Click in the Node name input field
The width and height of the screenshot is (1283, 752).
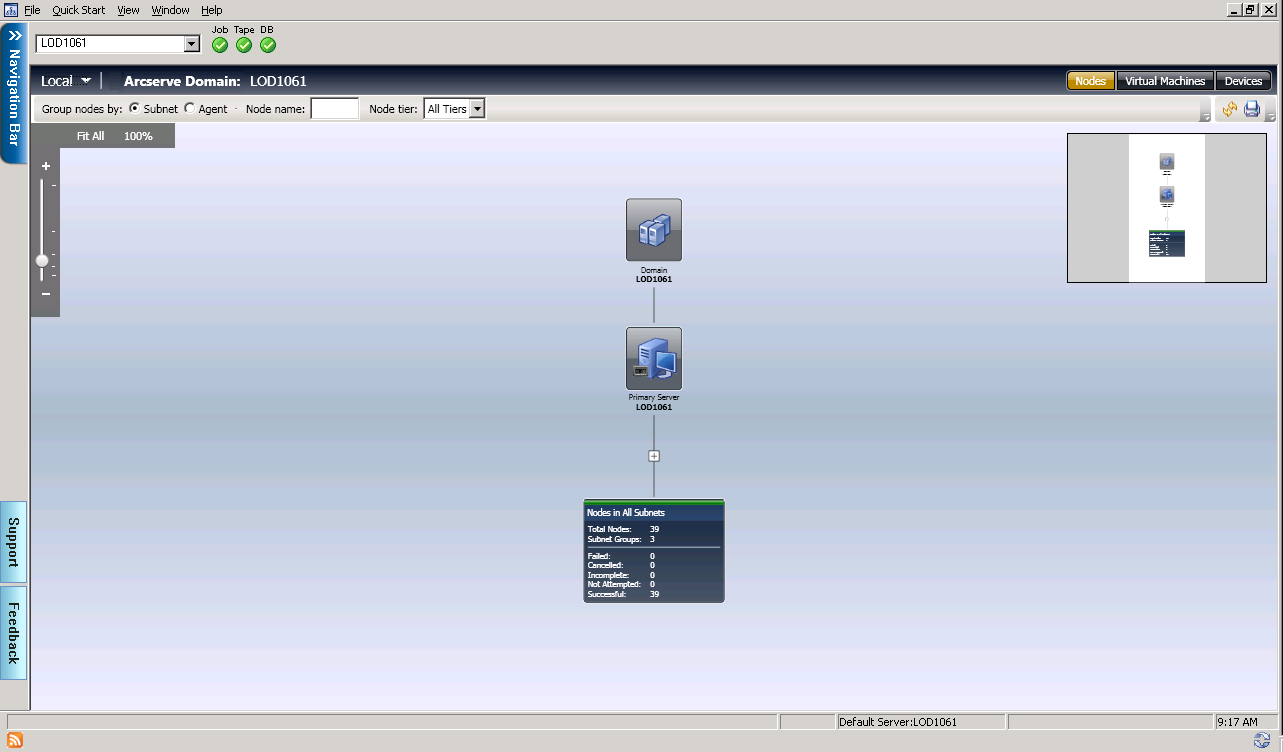coord(335,108)
